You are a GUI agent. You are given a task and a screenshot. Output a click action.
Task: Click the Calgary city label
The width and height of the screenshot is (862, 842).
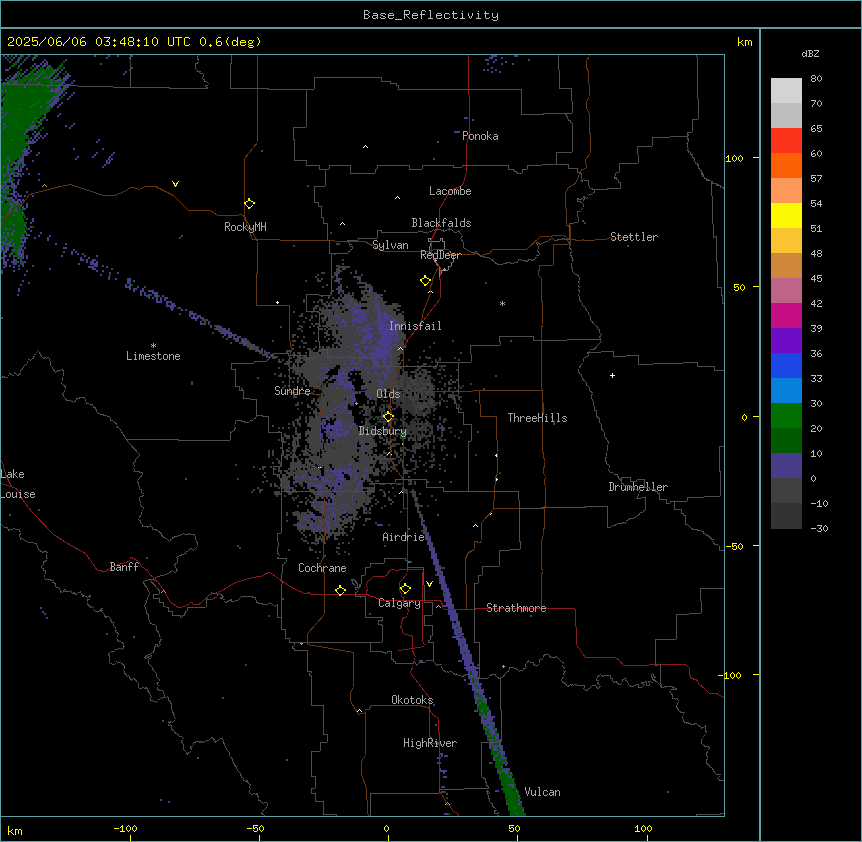(x=399, y=603)
